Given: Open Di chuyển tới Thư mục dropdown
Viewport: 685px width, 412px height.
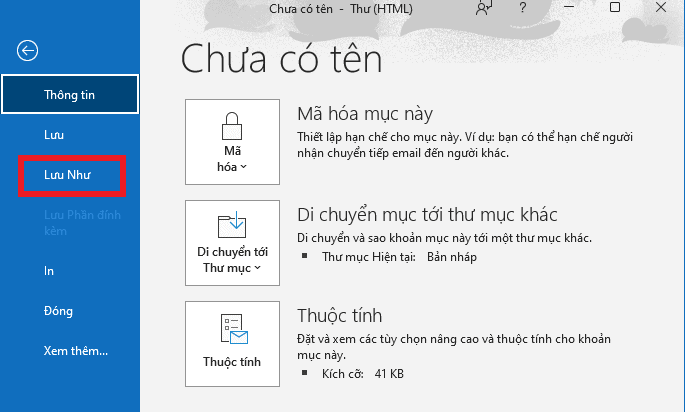Looking at the screenshot, I should click(232, 243).
